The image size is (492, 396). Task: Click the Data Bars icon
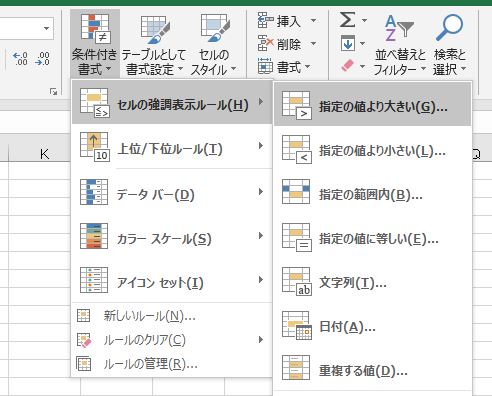94,192
